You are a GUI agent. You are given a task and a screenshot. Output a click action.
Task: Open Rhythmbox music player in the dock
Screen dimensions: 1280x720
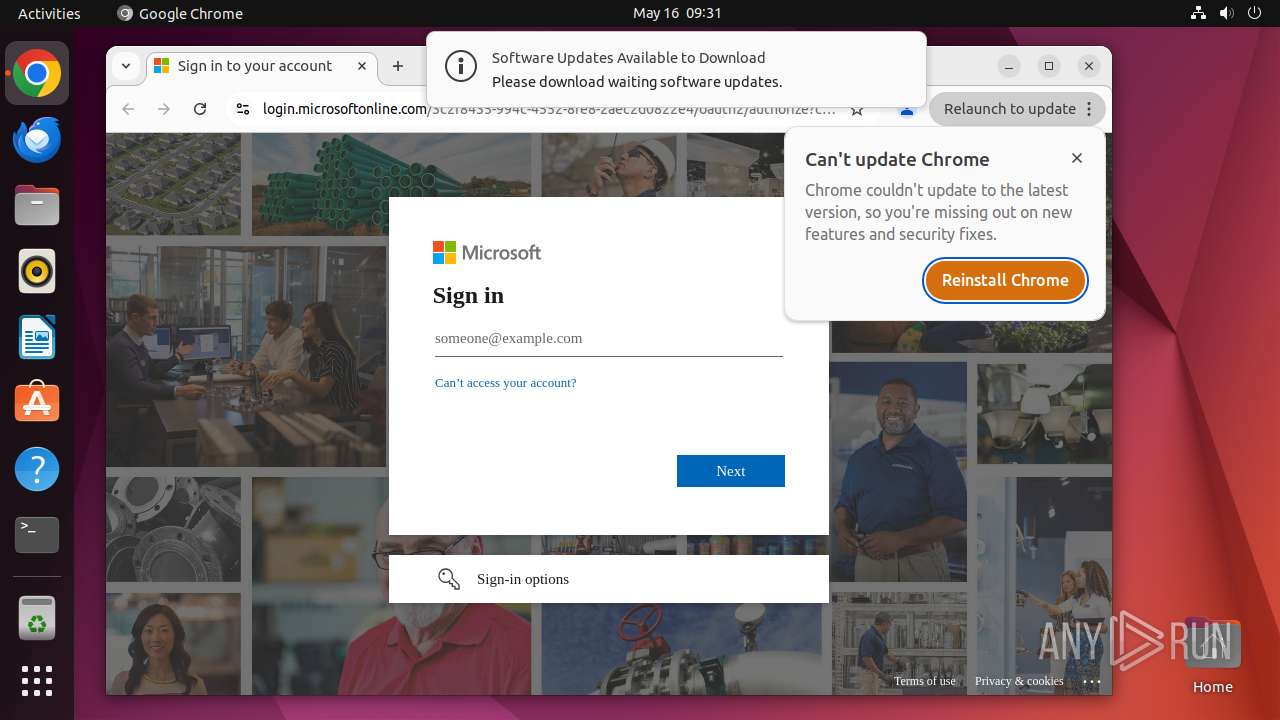[x=37, y=271]
